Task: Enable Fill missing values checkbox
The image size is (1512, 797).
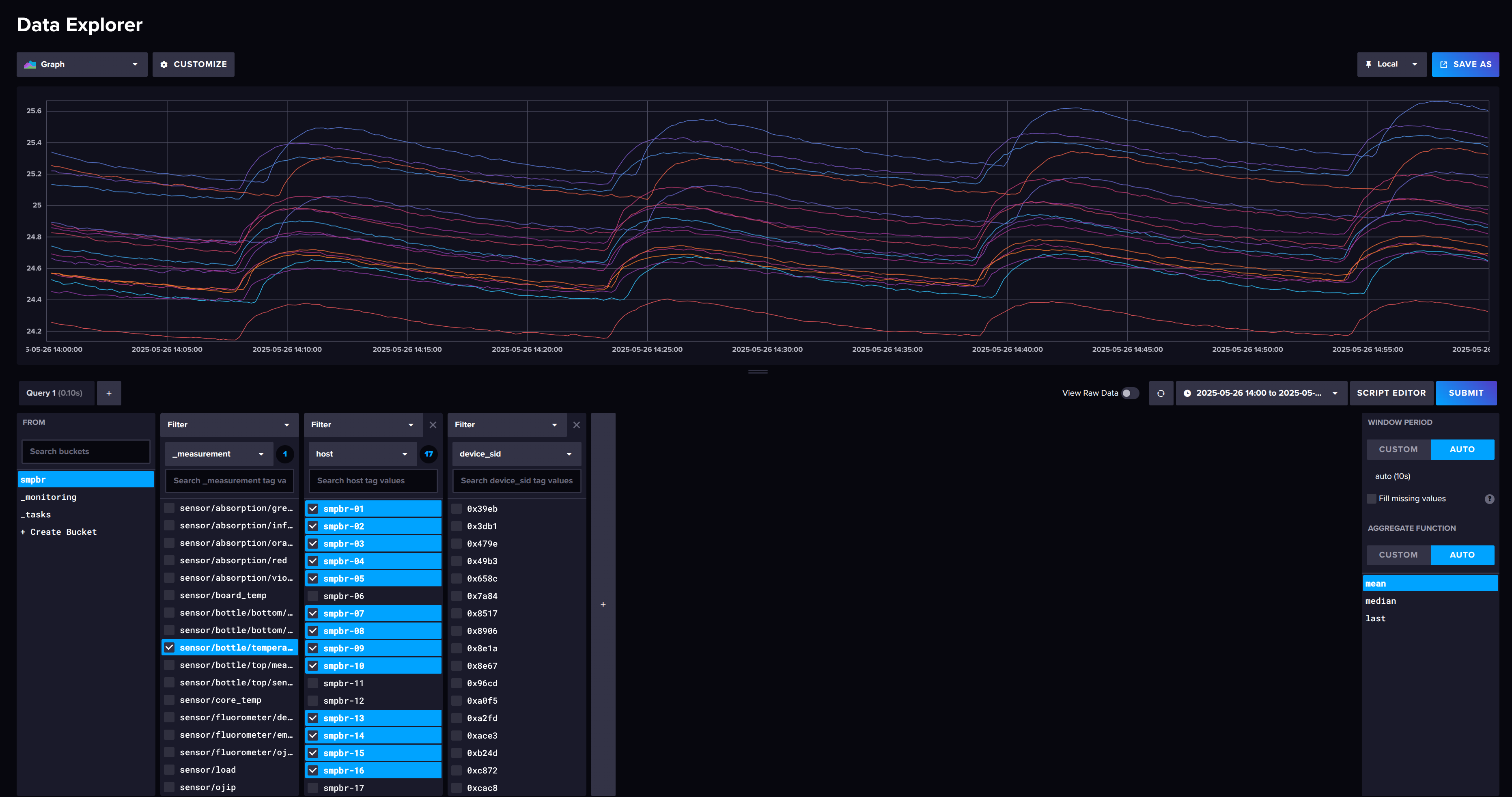Action: (1372, 499)
